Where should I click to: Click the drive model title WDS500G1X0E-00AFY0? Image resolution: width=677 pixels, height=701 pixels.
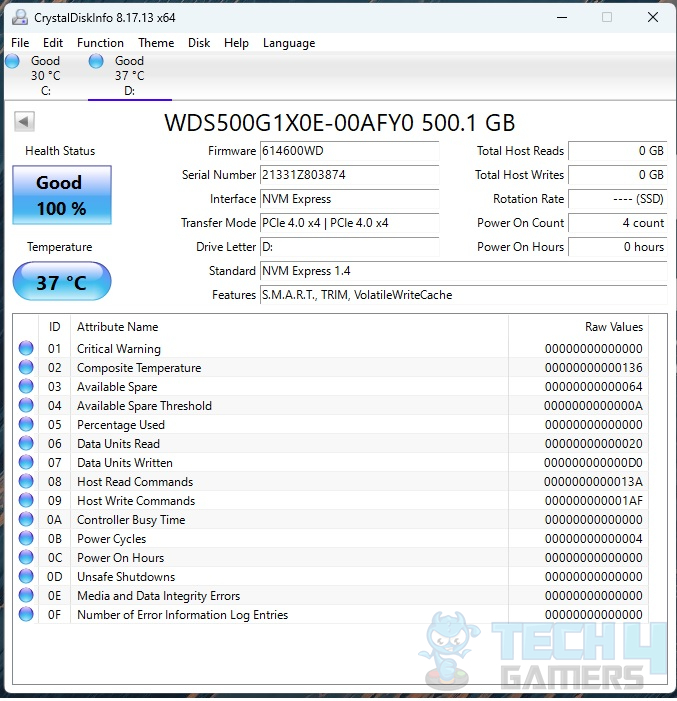(289, 122)
